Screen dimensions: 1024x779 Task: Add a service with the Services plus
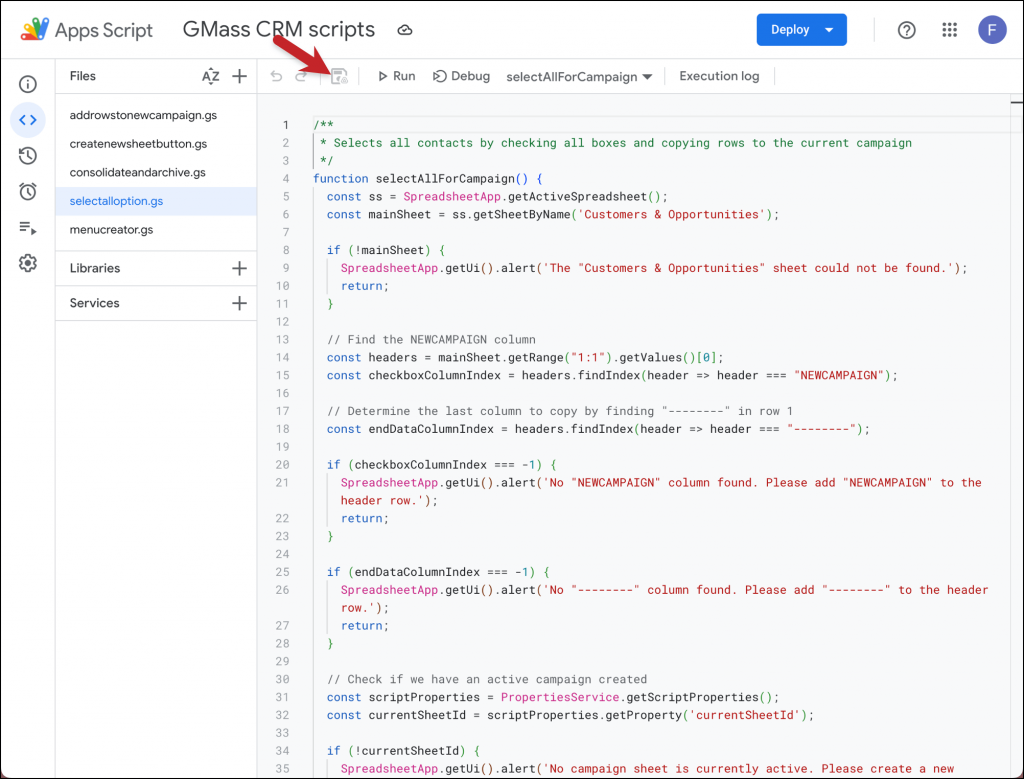(237, 302)
